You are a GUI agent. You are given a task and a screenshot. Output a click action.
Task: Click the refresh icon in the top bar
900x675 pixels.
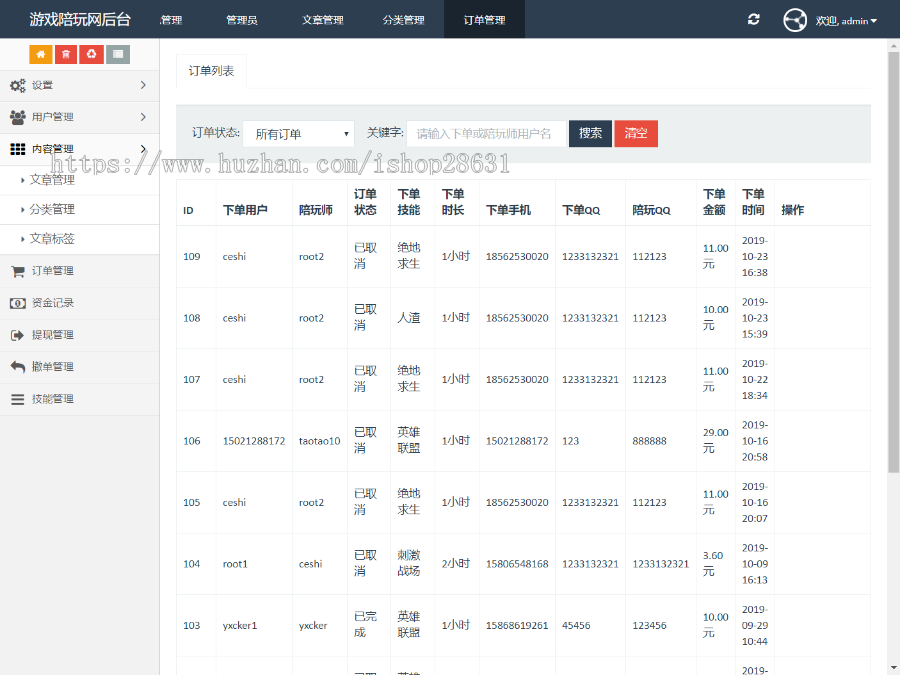point(753,19)
